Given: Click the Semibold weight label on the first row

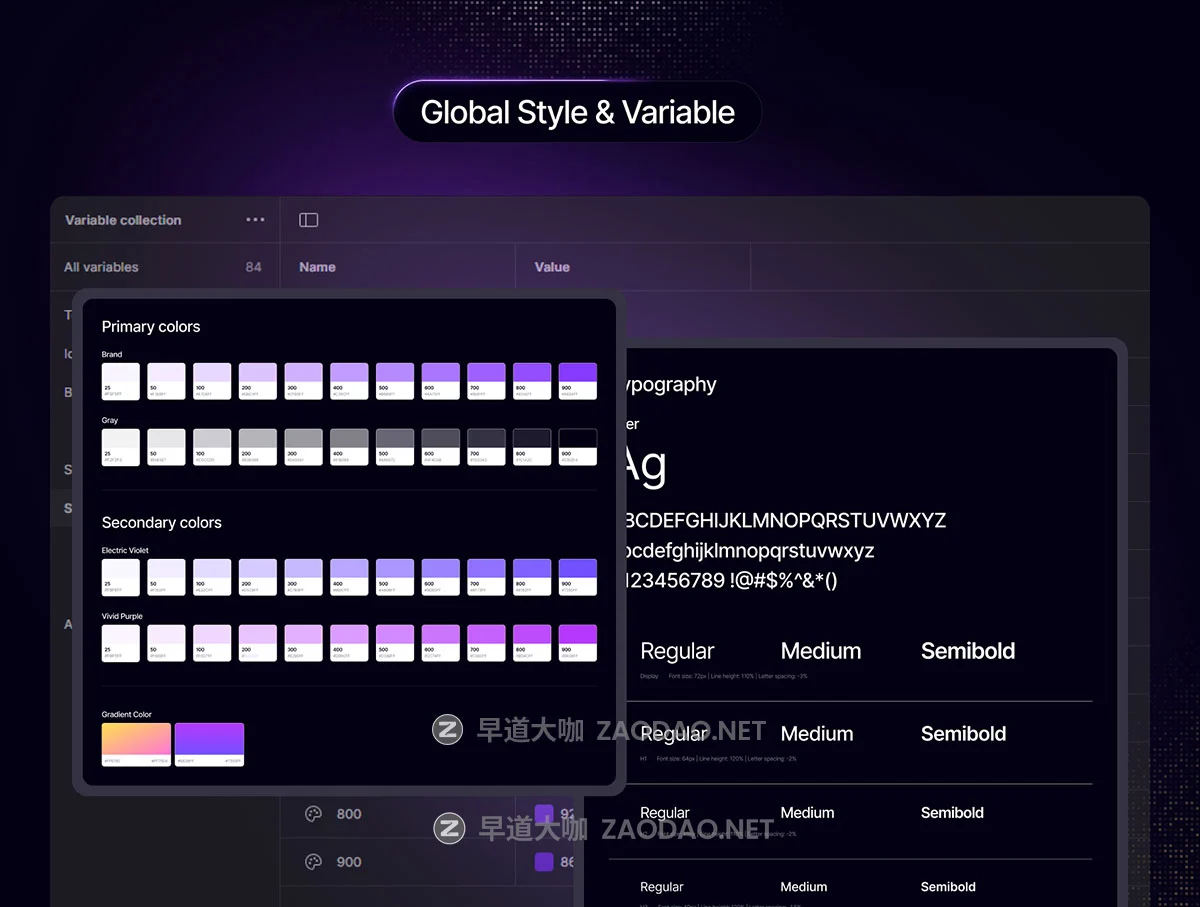Looking at the screenshot, I should (x=967, y=651).
